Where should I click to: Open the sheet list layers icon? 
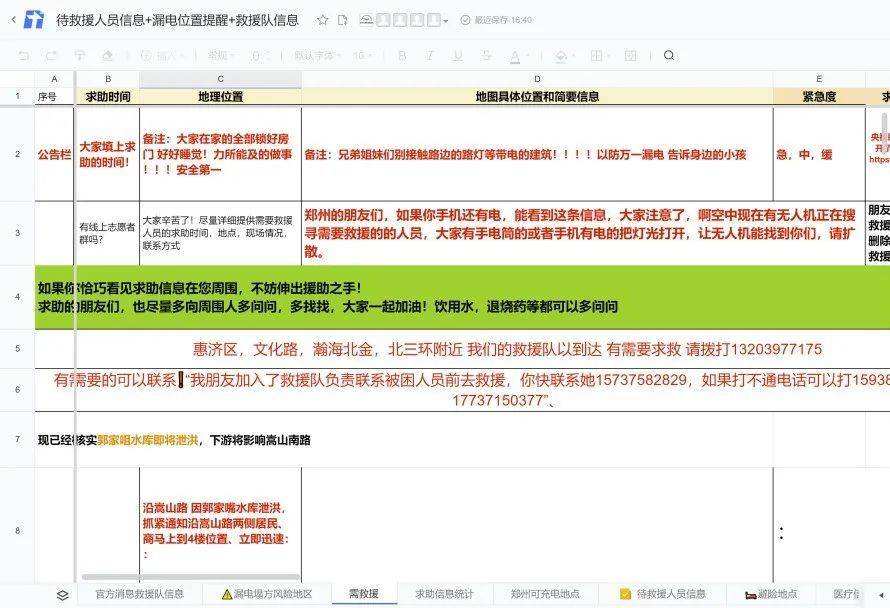(62, 595)
